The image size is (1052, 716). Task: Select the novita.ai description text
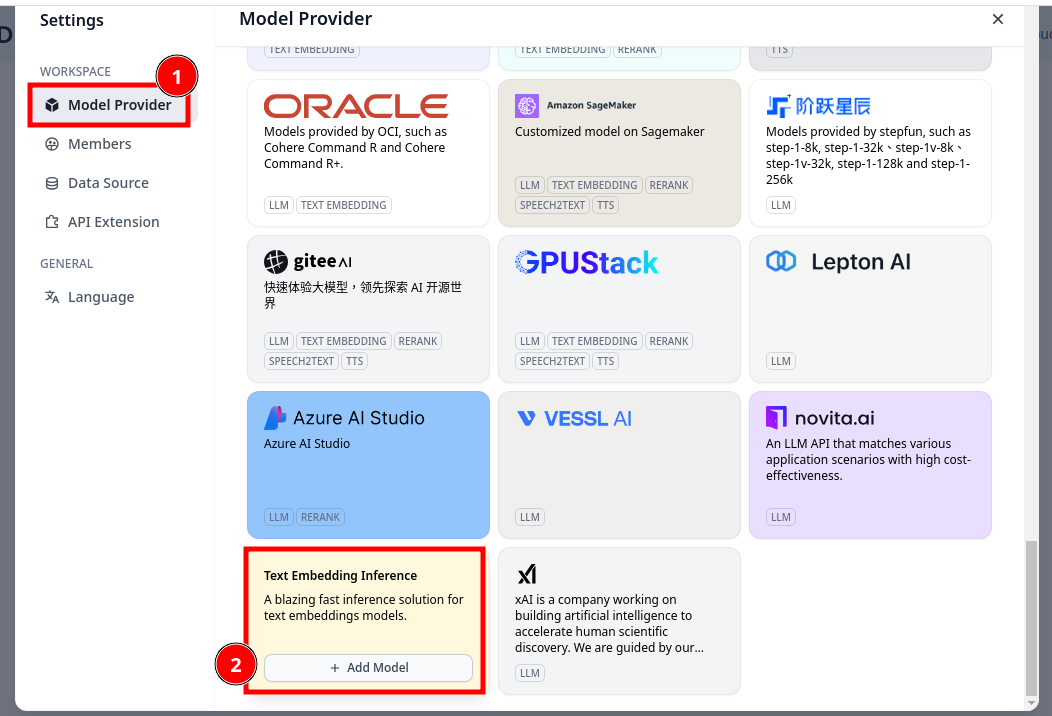coord(868,460)
